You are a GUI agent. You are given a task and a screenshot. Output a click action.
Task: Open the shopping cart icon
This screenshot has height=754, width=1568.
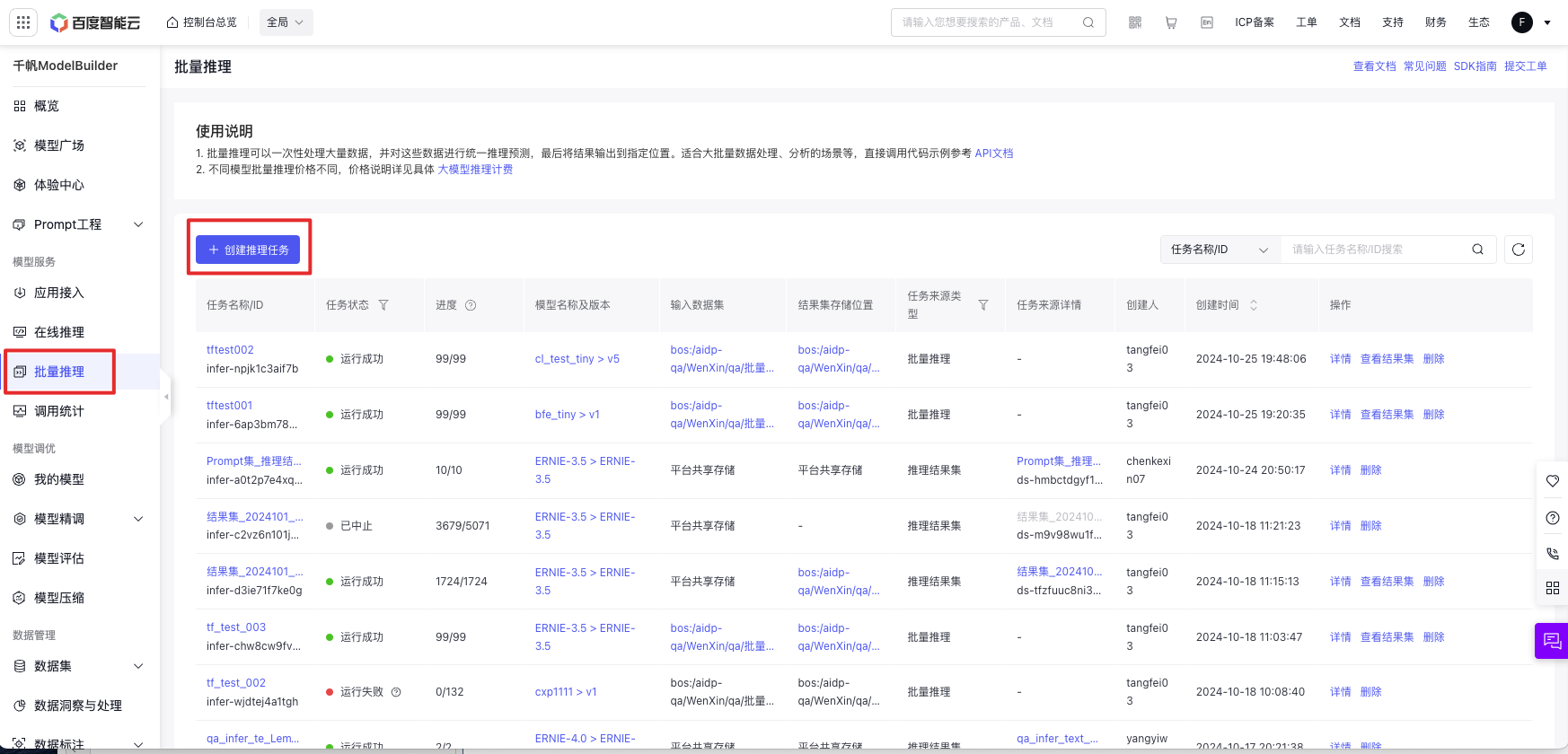(1171, 22)
